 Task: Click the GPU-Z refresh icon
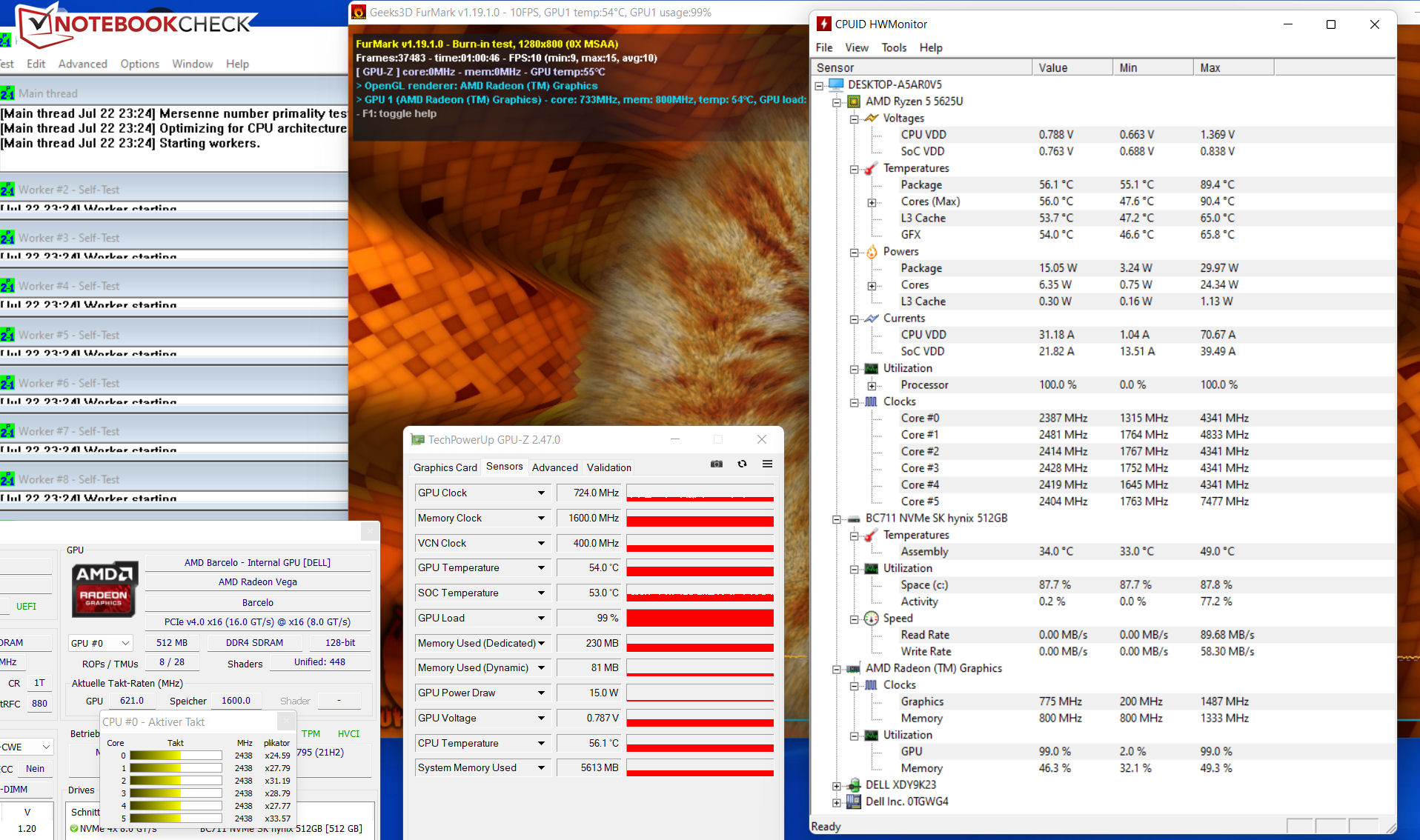742,464
